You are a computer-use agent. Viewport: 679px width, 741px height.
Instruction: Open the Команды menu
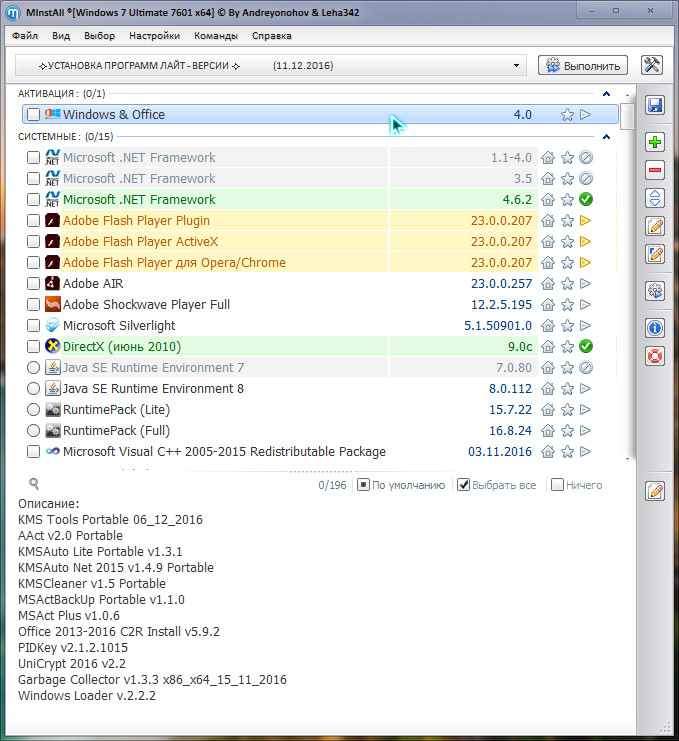(x=216, y=36)
